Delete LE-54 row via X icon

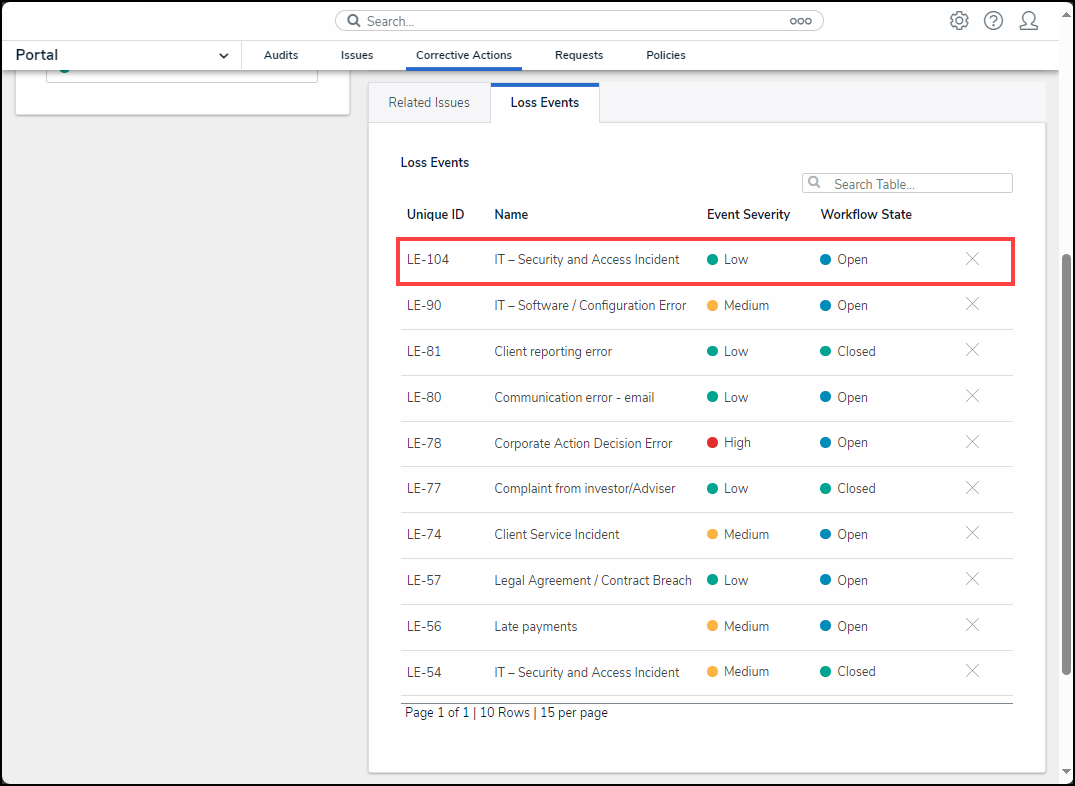click(972, 671)
